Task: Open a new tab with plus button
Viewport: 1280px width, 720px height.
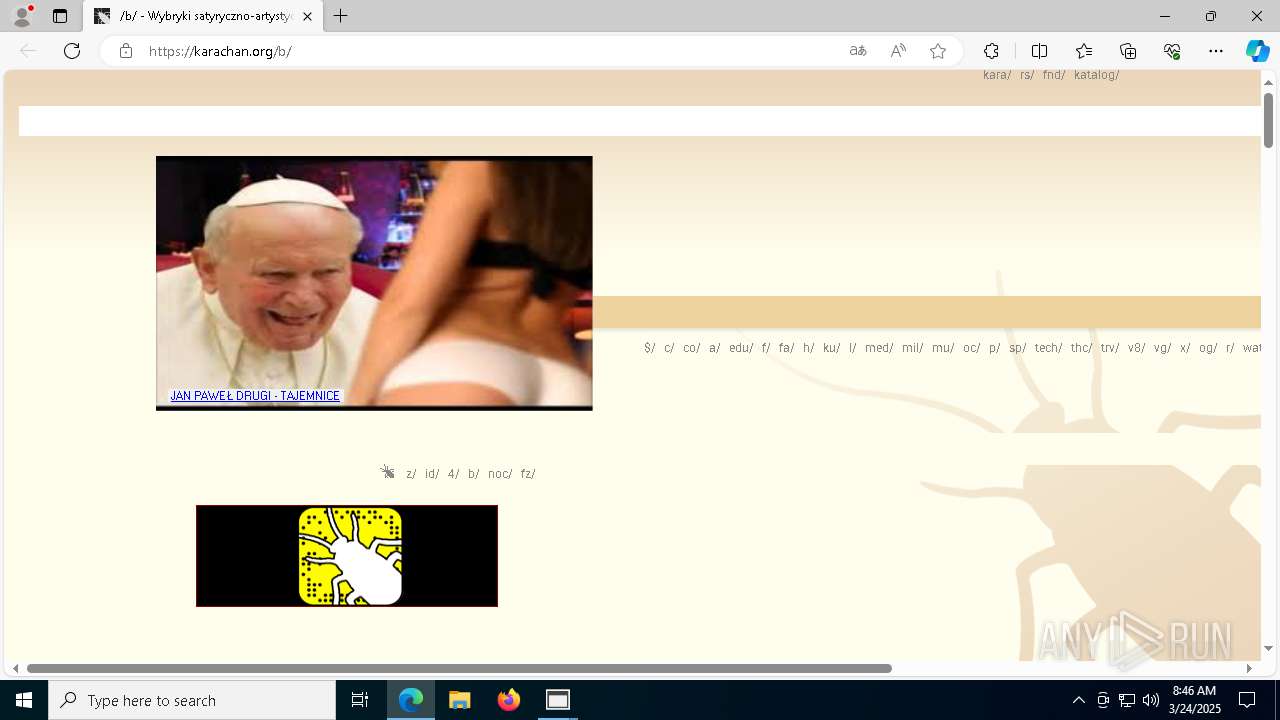Action: point(341,16)
